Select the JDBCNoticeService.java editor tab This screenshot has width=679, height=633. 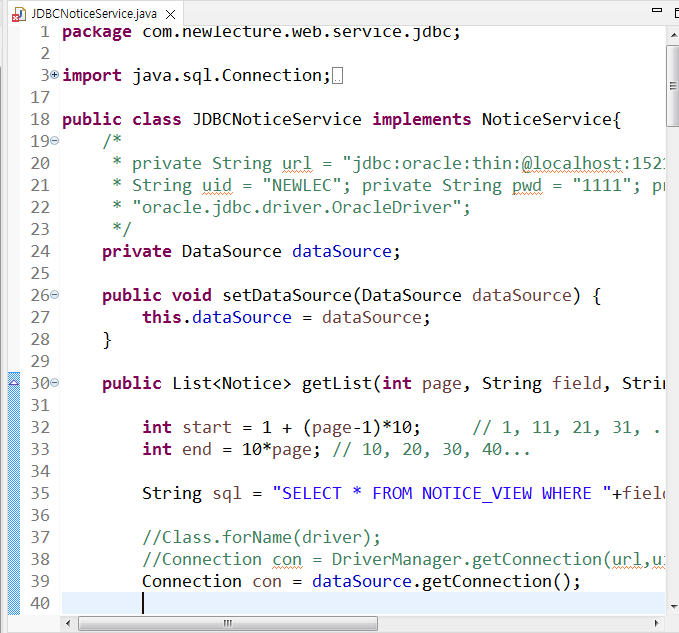pos(94,14)
